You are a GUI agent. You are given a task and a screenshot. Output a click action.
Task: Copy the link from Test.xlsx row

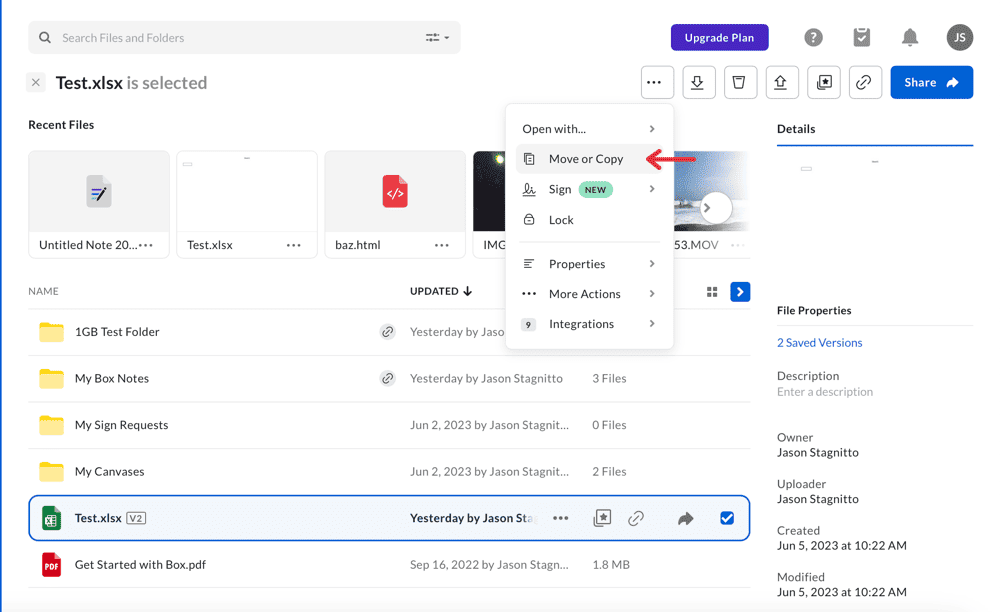636,518
